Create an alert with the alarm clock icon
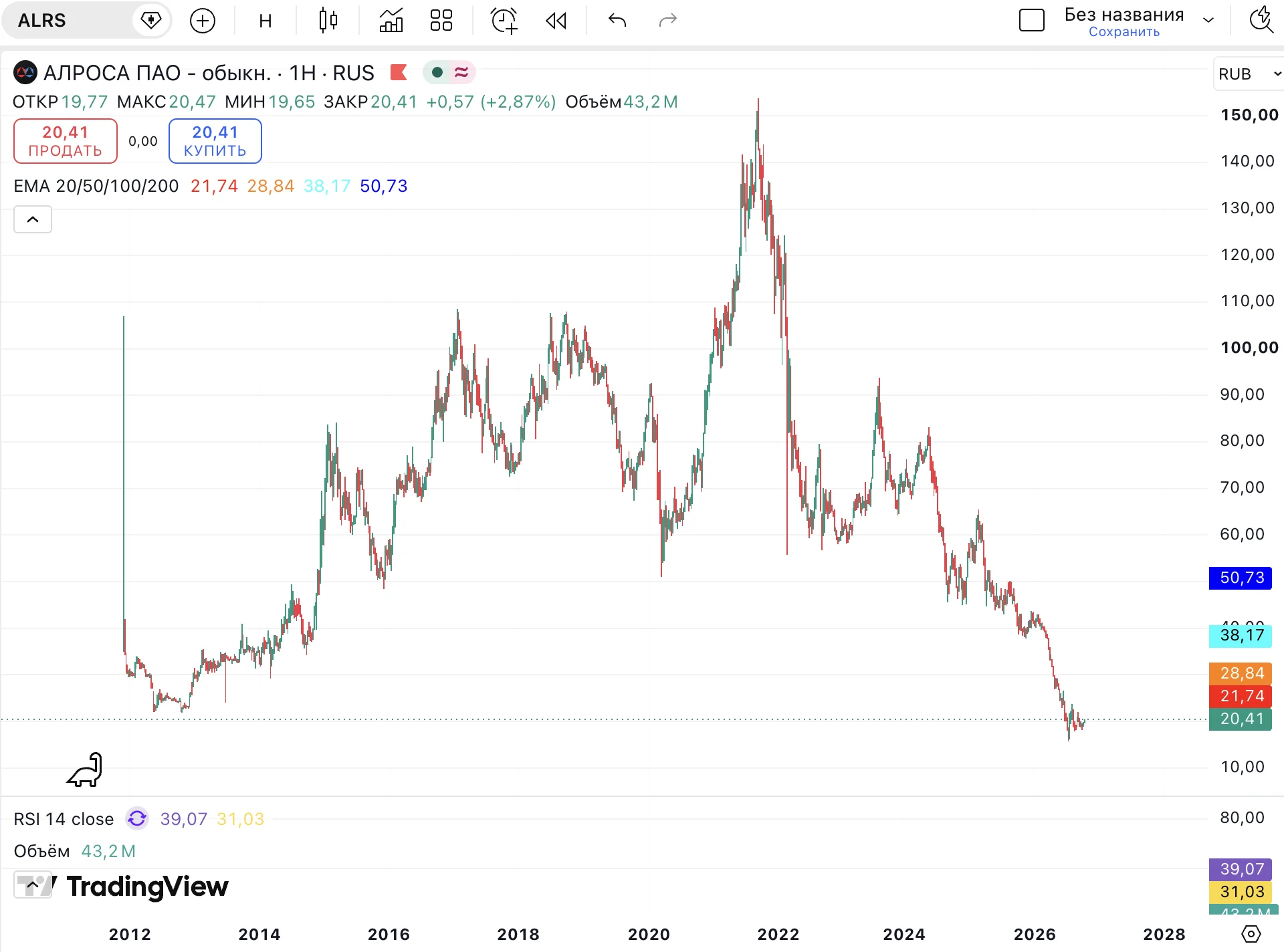This screenshot has height=952, width=1284. 504,21
